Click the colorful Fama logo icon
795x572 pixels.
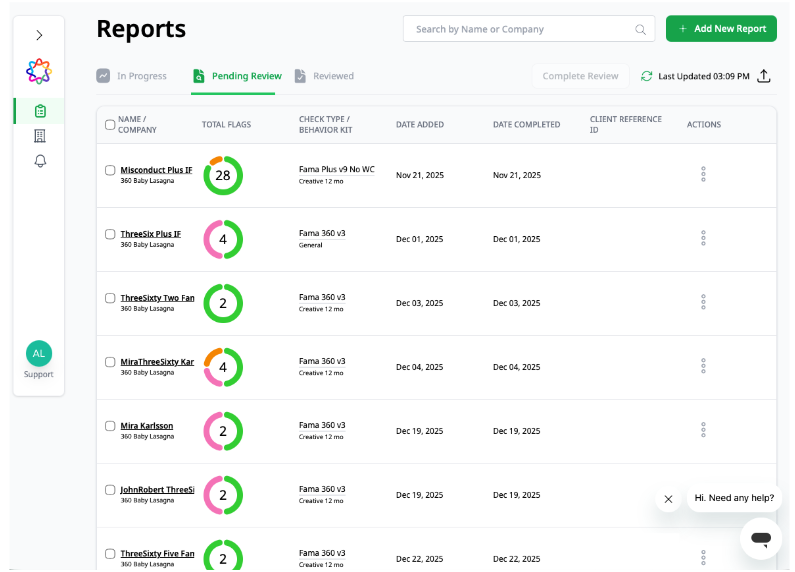pos(39,71)
